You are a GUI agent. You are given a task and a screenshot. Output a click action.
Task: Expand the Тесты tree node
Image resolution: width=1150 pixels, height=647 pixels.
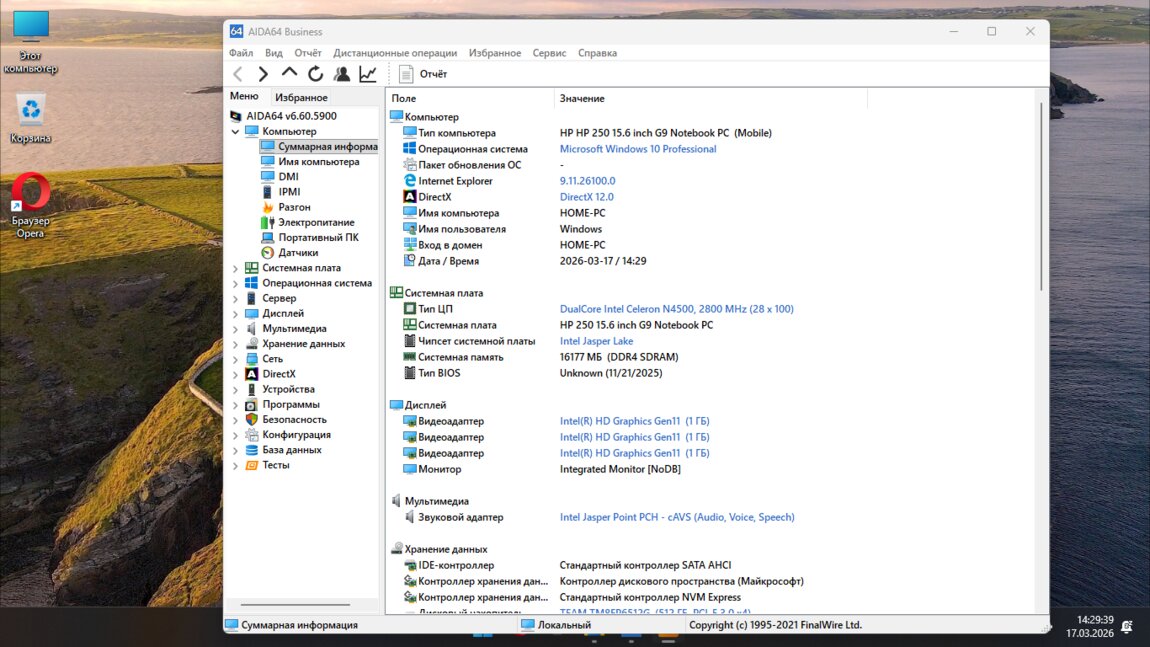tap(236, 465)
